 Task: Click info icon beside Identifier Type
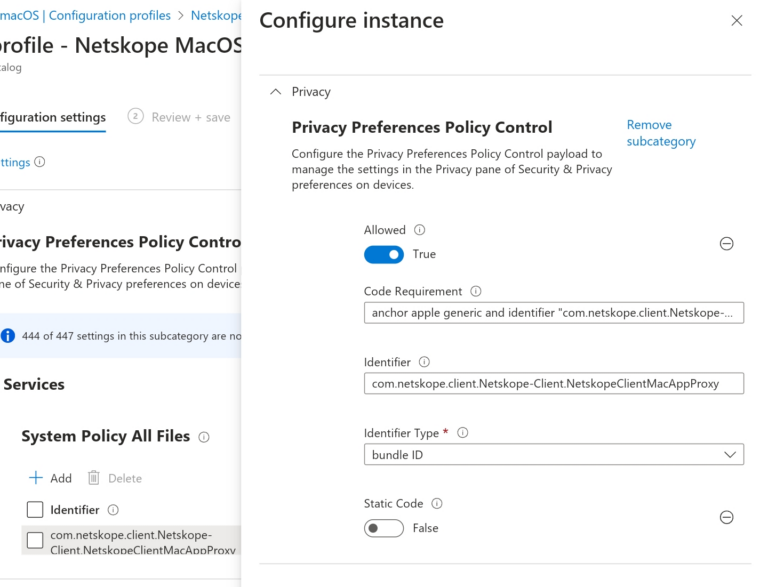click(463, 433)
